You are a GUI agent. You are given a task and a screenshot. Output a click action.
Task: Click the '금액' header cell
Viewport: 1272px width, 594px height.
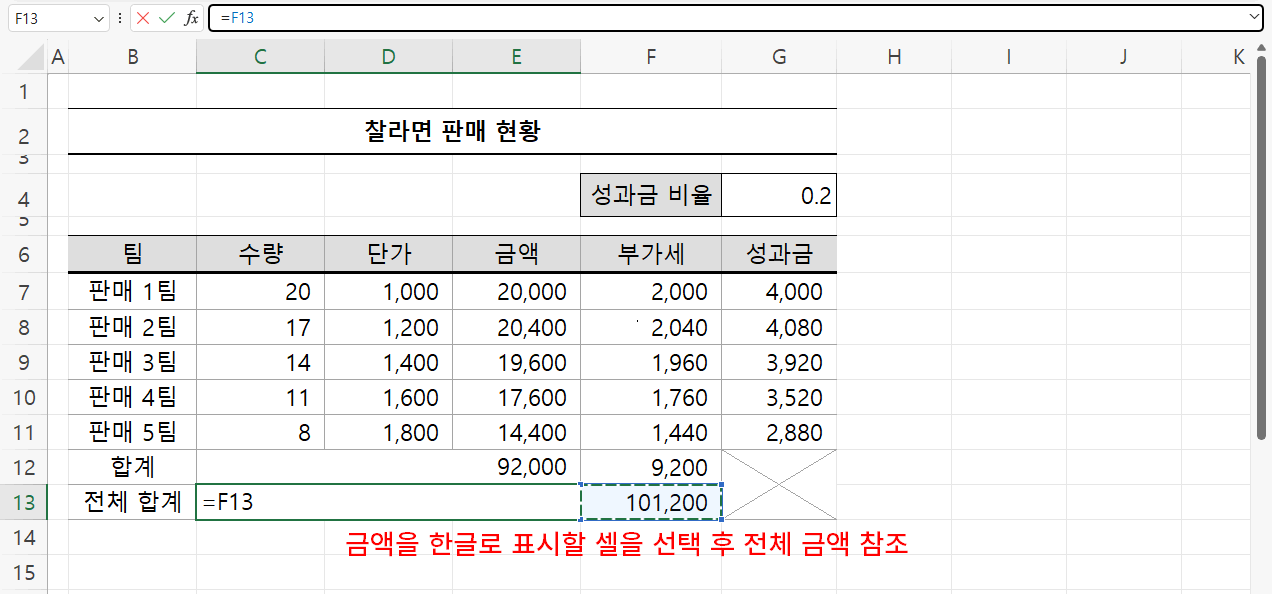click(x=516, y=254)
